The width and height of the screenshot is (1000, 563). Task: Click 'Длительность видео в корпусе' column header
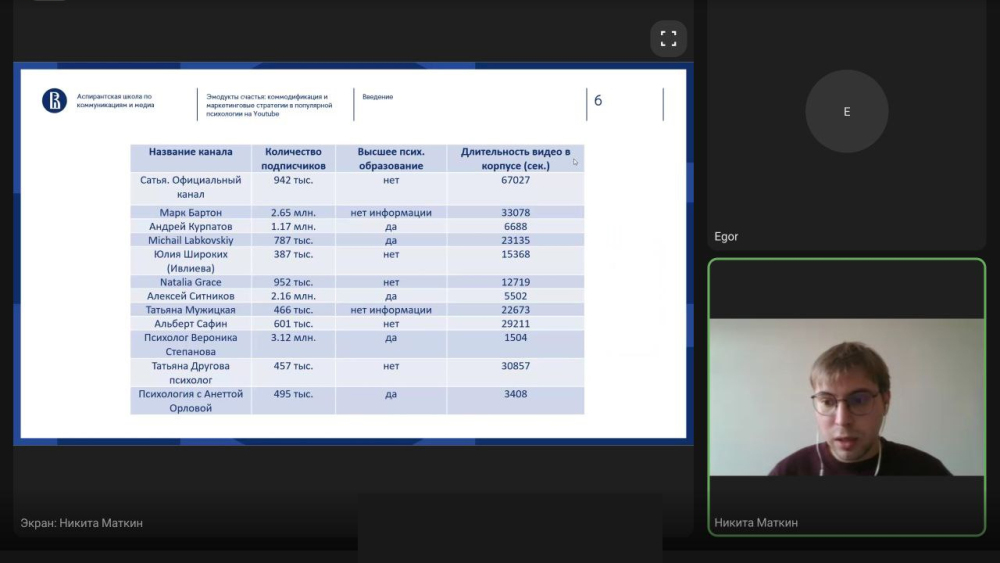515,158
